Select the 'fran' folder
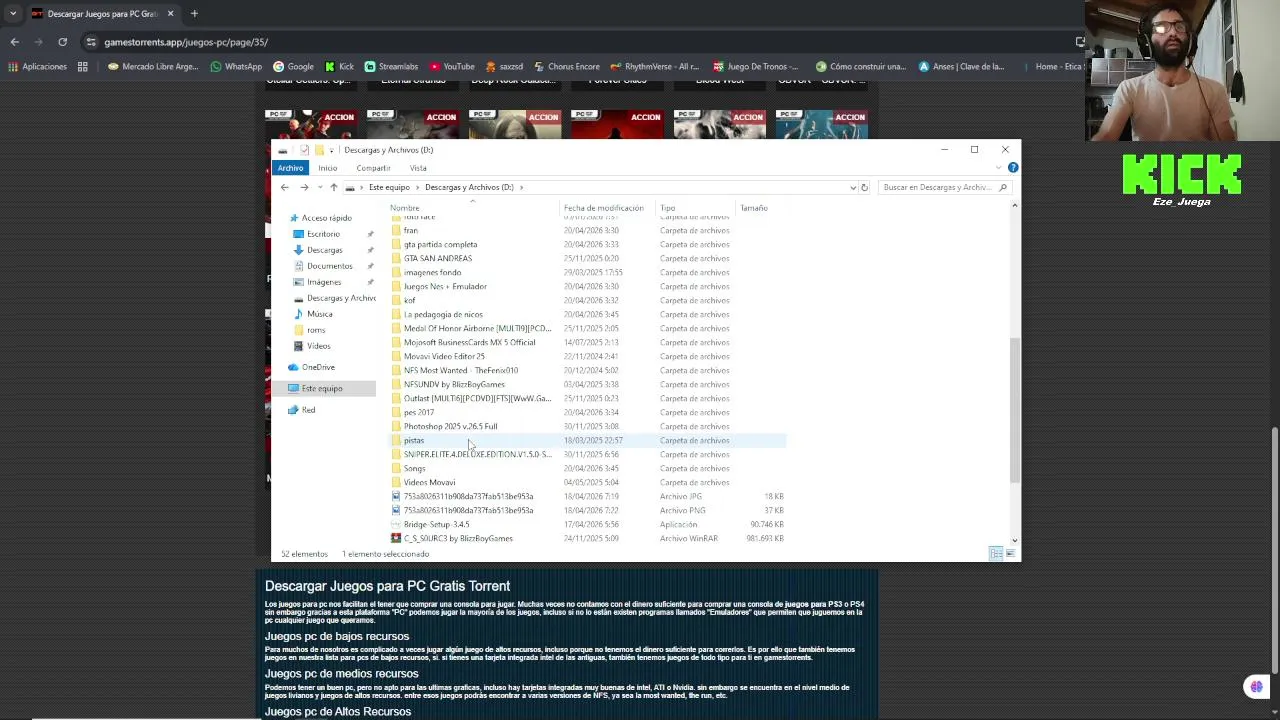This screenshot has height=720, width=1280. click(411, 230)
